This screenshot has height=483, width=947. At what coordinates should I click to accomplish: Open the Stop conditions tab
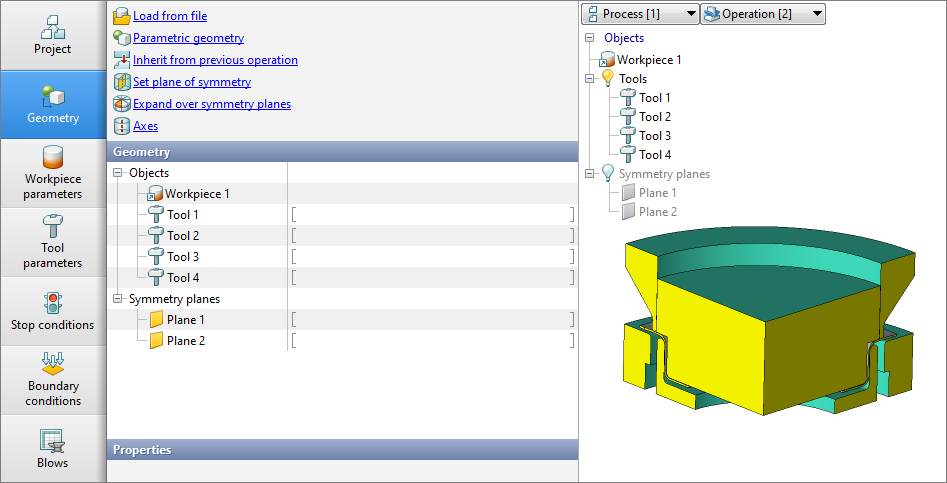tap(53, 310)
